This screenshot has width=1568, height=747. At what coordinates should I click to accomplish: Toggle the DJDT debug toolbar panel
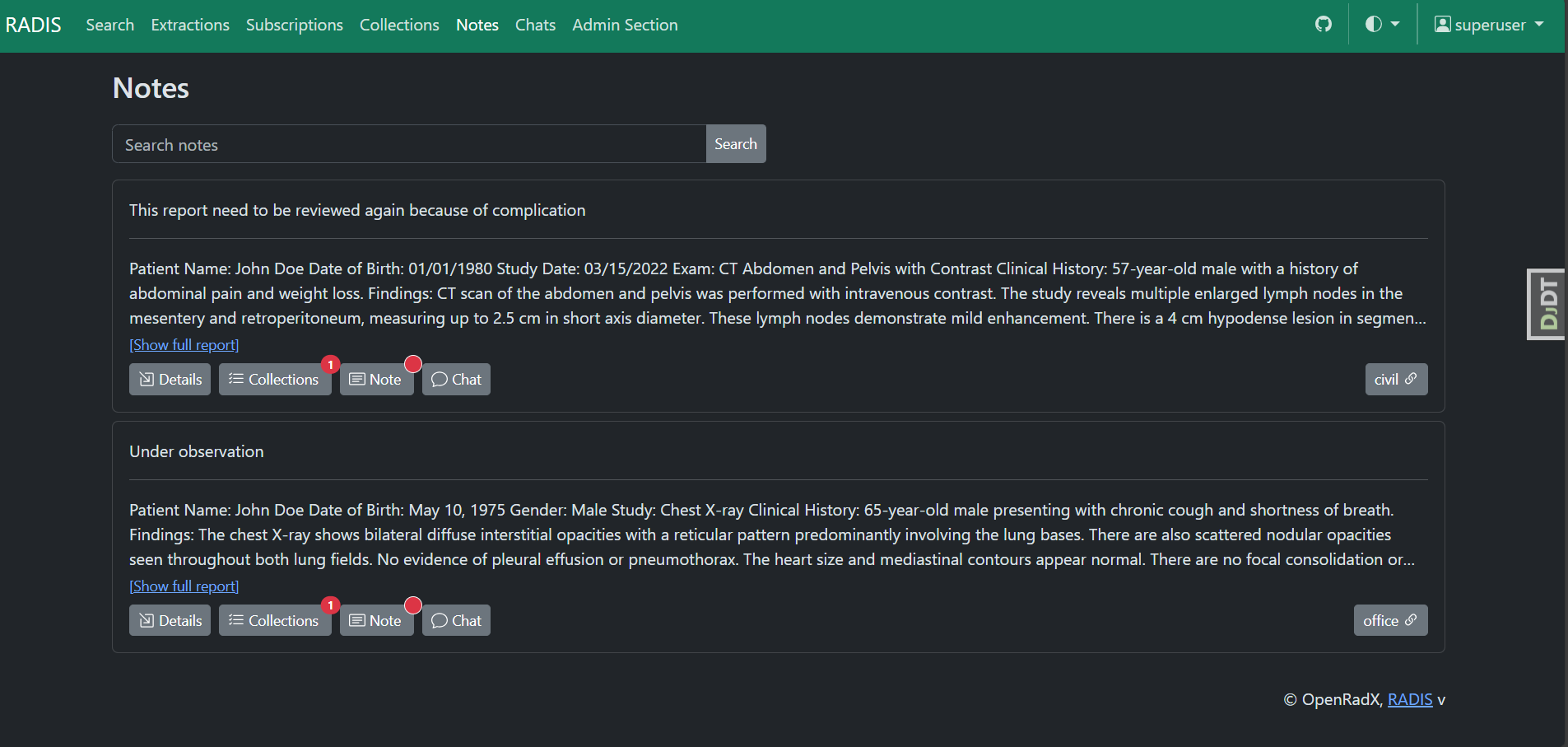point(1546,303)
